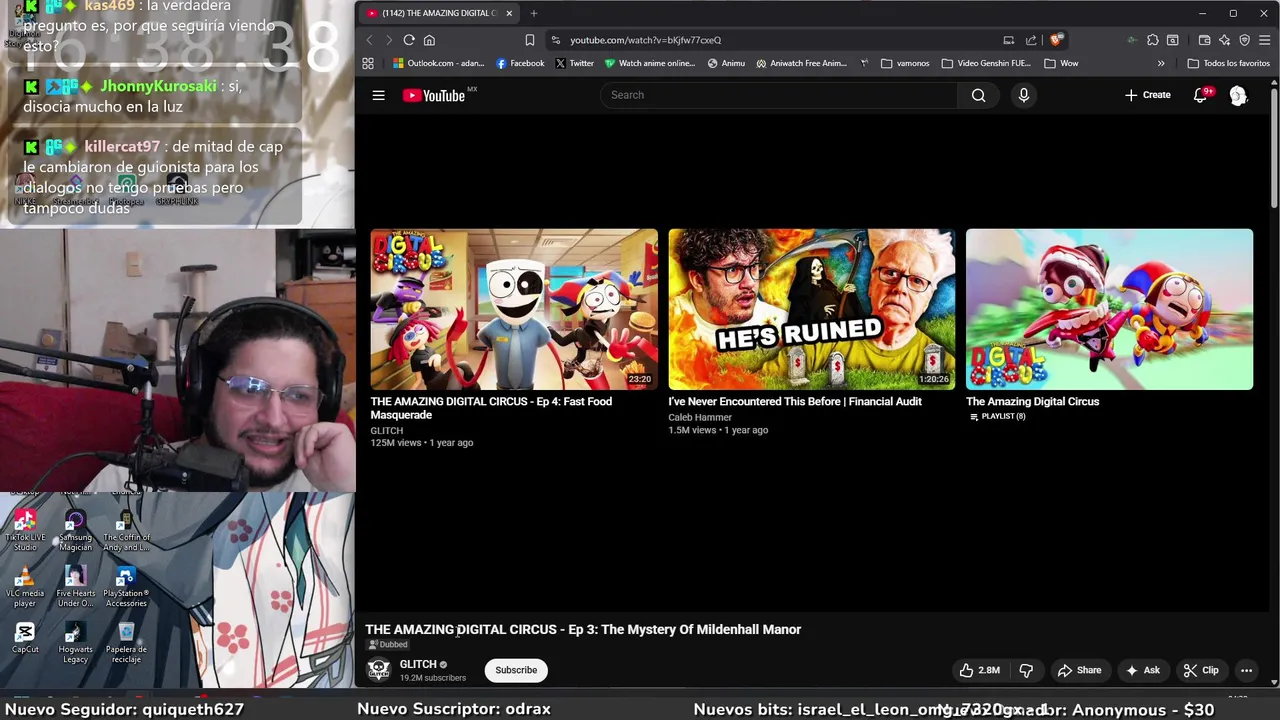Click the youtube.com address bar URL

point(645,40)
